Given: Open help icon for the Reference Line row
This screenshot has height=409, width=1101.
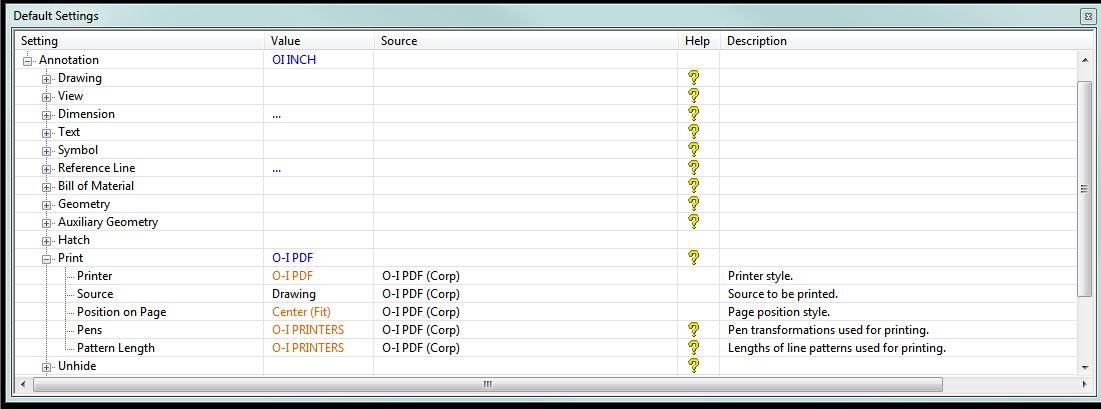Looking at the screenshot, I should click(694, 168).
